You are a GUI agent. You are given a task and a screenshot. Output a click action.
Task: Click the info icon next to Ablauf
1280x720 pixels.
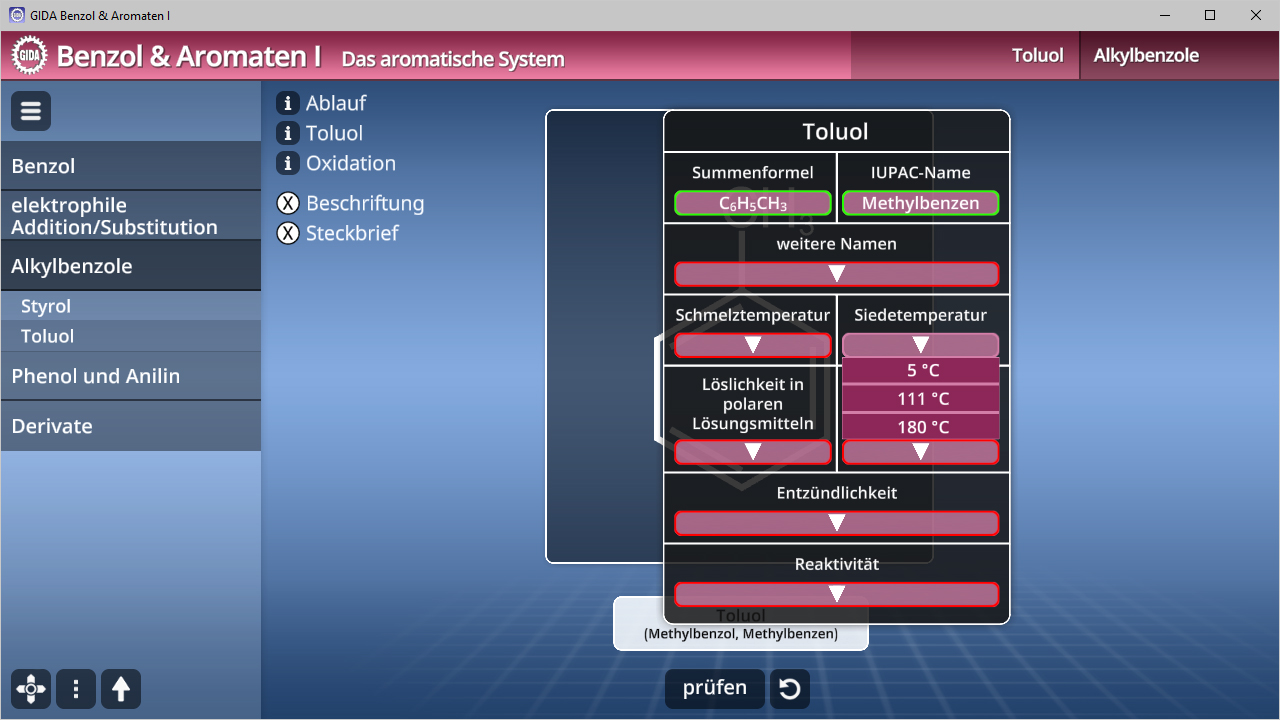pos(288,103)
